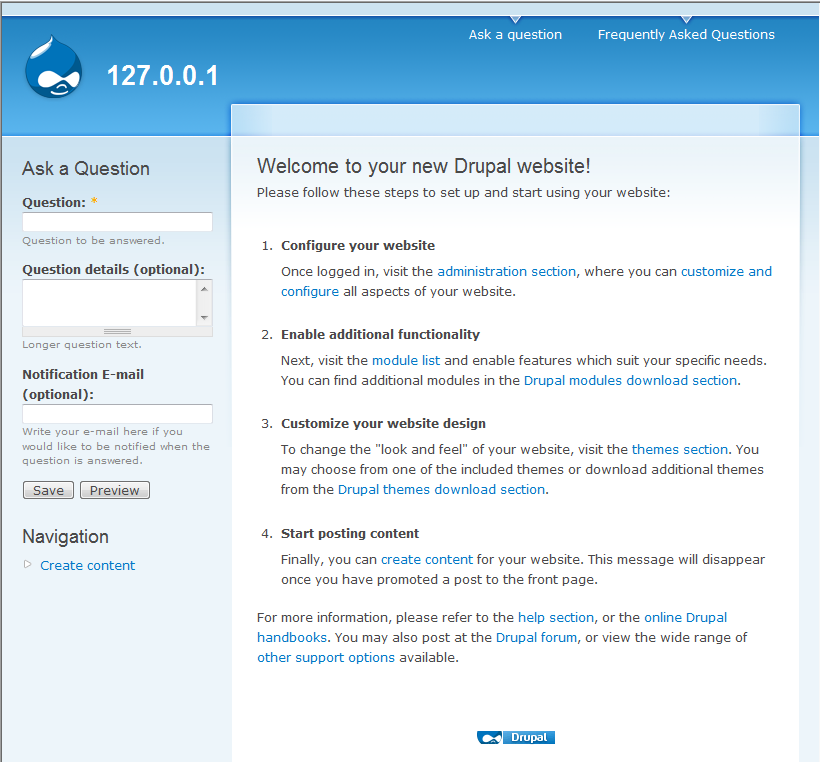Click the Save button
The height and width of the screenshot is (762, 820).
click(48, 490)
